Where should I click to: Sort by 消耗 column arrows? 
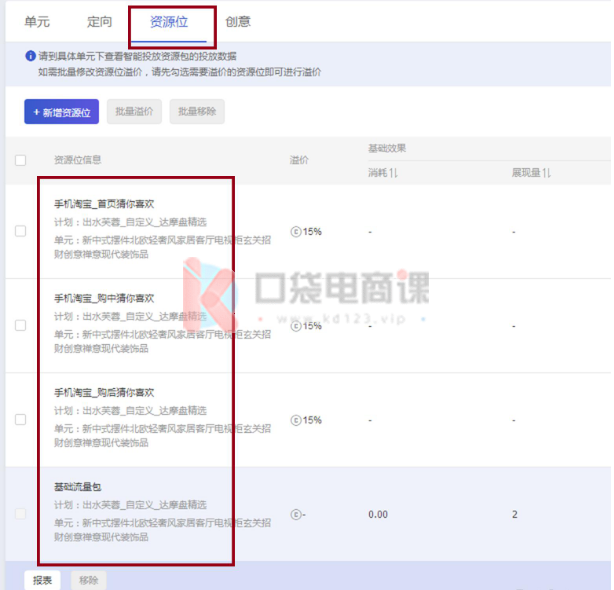coord(394,173)
